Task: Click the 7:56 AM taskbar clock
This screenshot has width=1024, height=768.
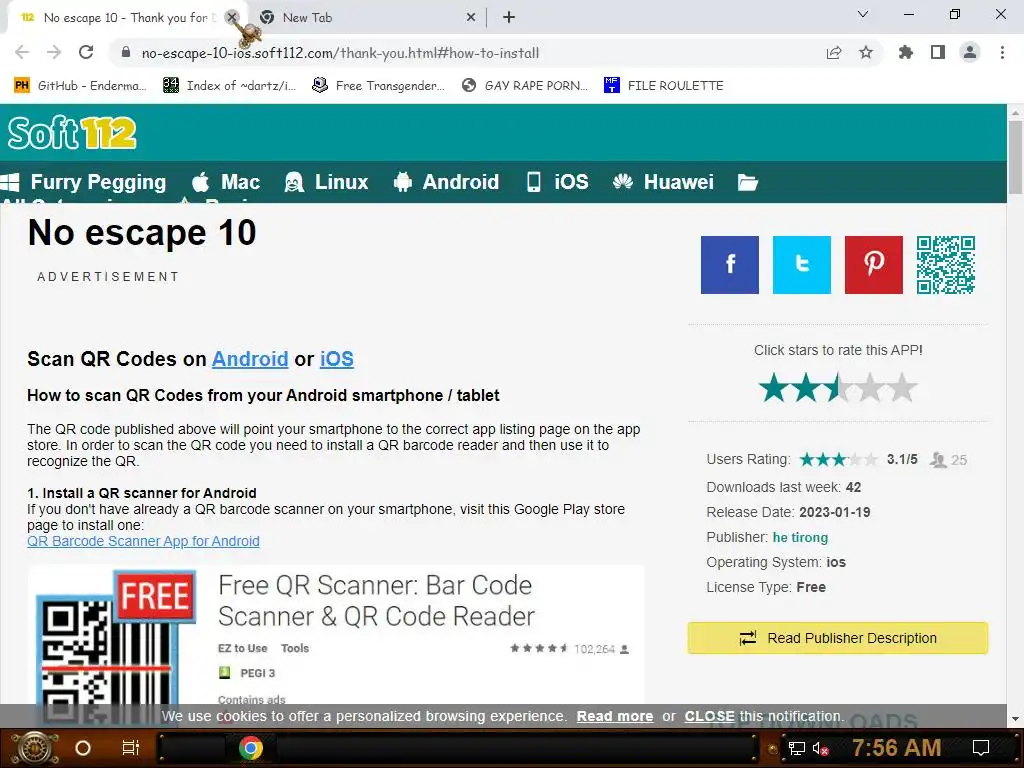Action: point(897,748)
